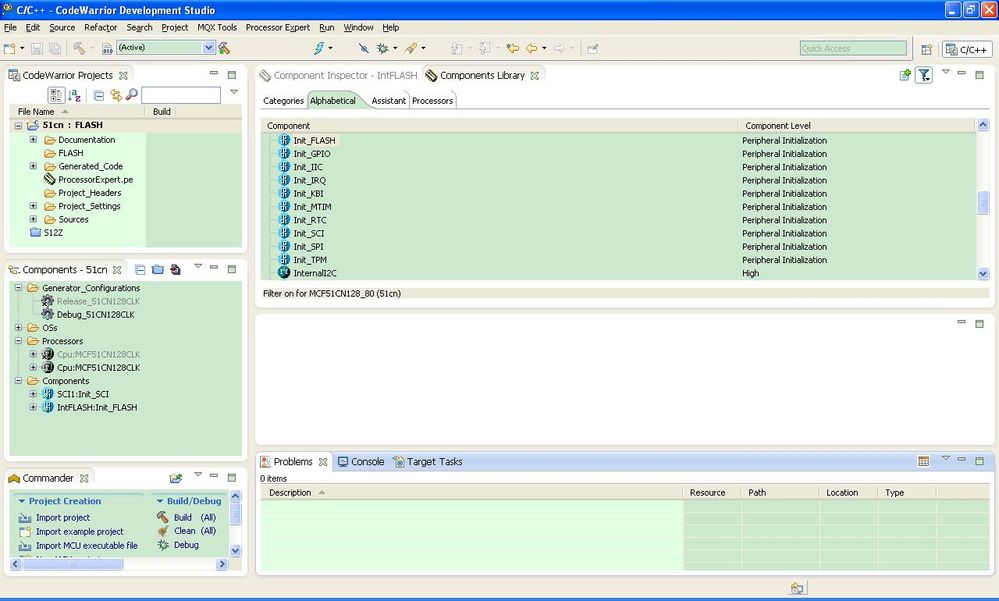Image resolution: width=999 pixels, height=601 pixels.
Task: Toggle tree/flat view button in Projects panel
Action: tap(56, 96)
